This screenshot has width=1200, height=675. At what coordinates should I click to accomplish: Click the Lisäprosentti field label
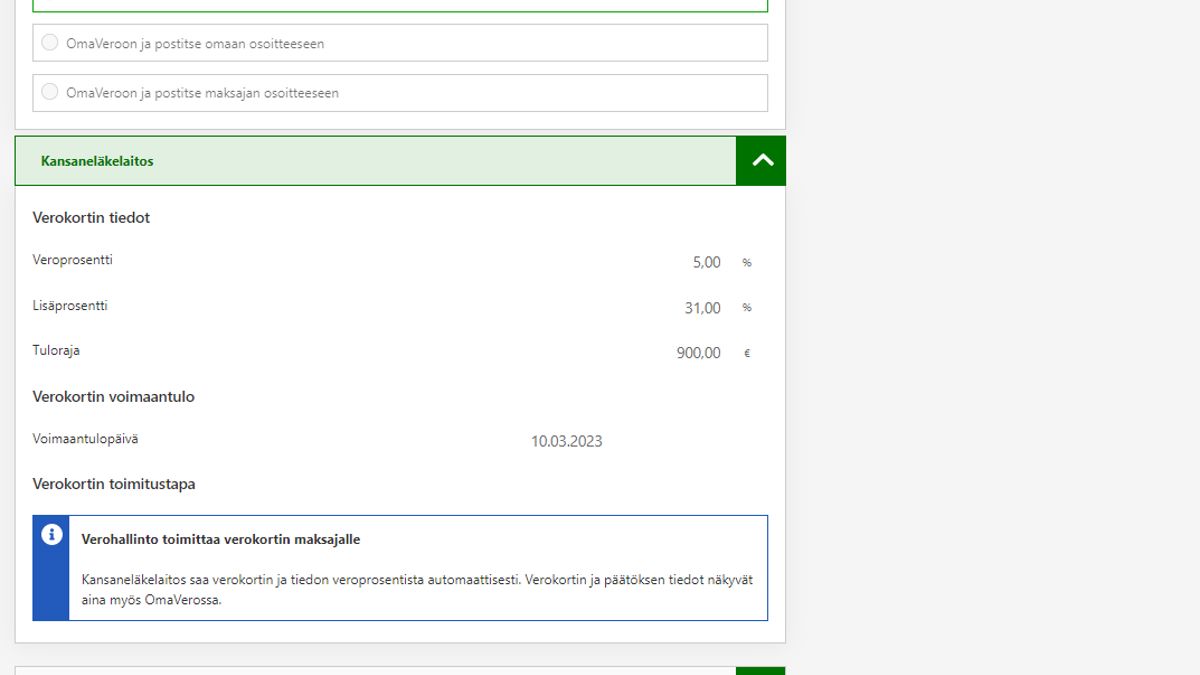[70, 306]
